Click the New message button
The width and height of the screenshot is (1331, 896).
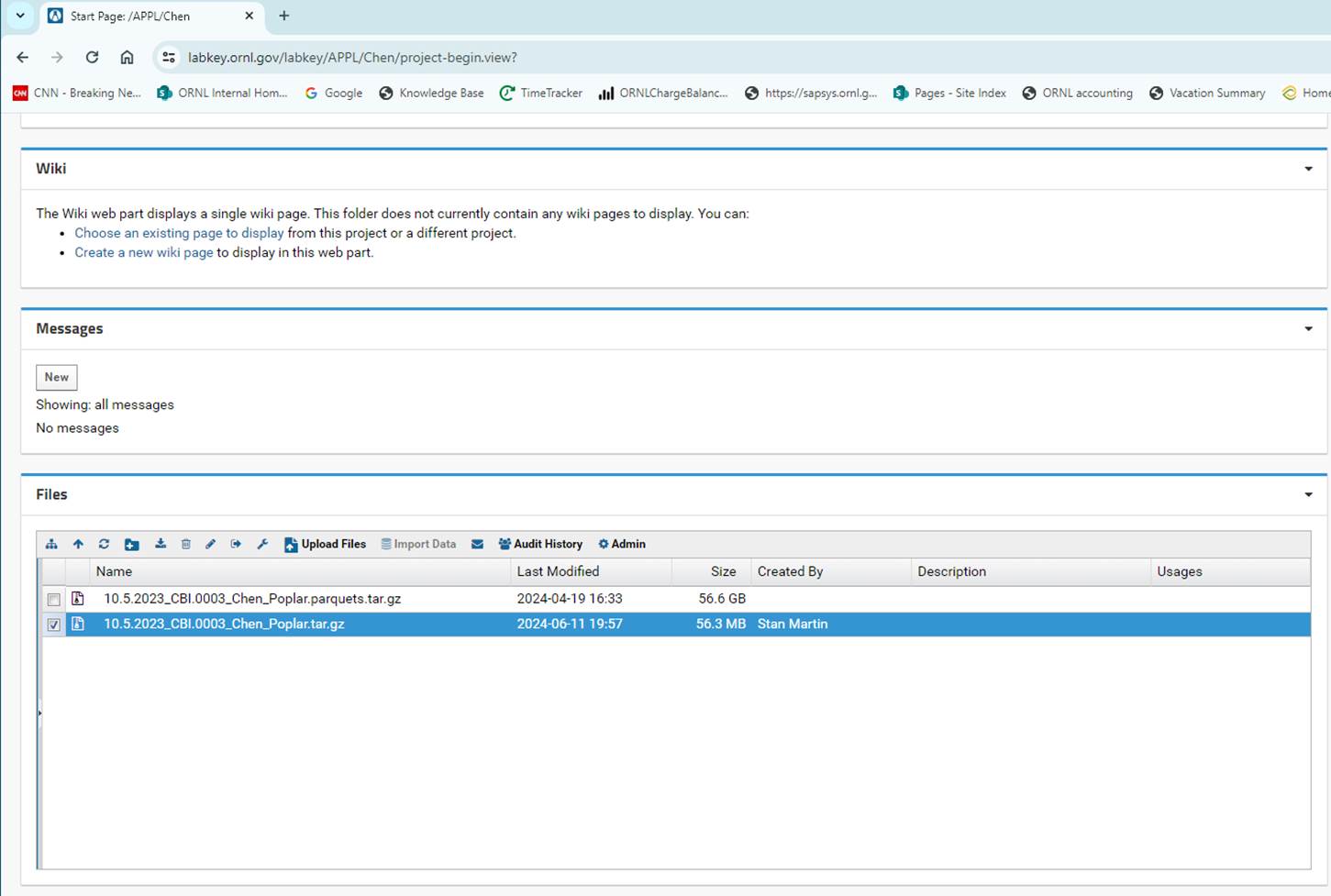click(57, 378)
